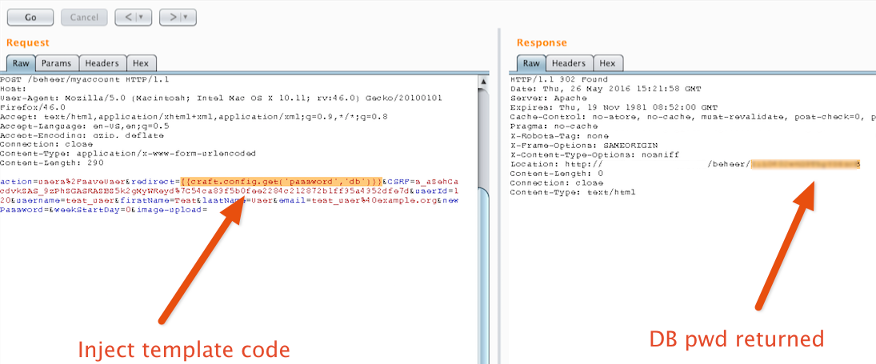Switch to the Request Raw tab
Viewport: 876px width, 364px height.
point(21,63)
